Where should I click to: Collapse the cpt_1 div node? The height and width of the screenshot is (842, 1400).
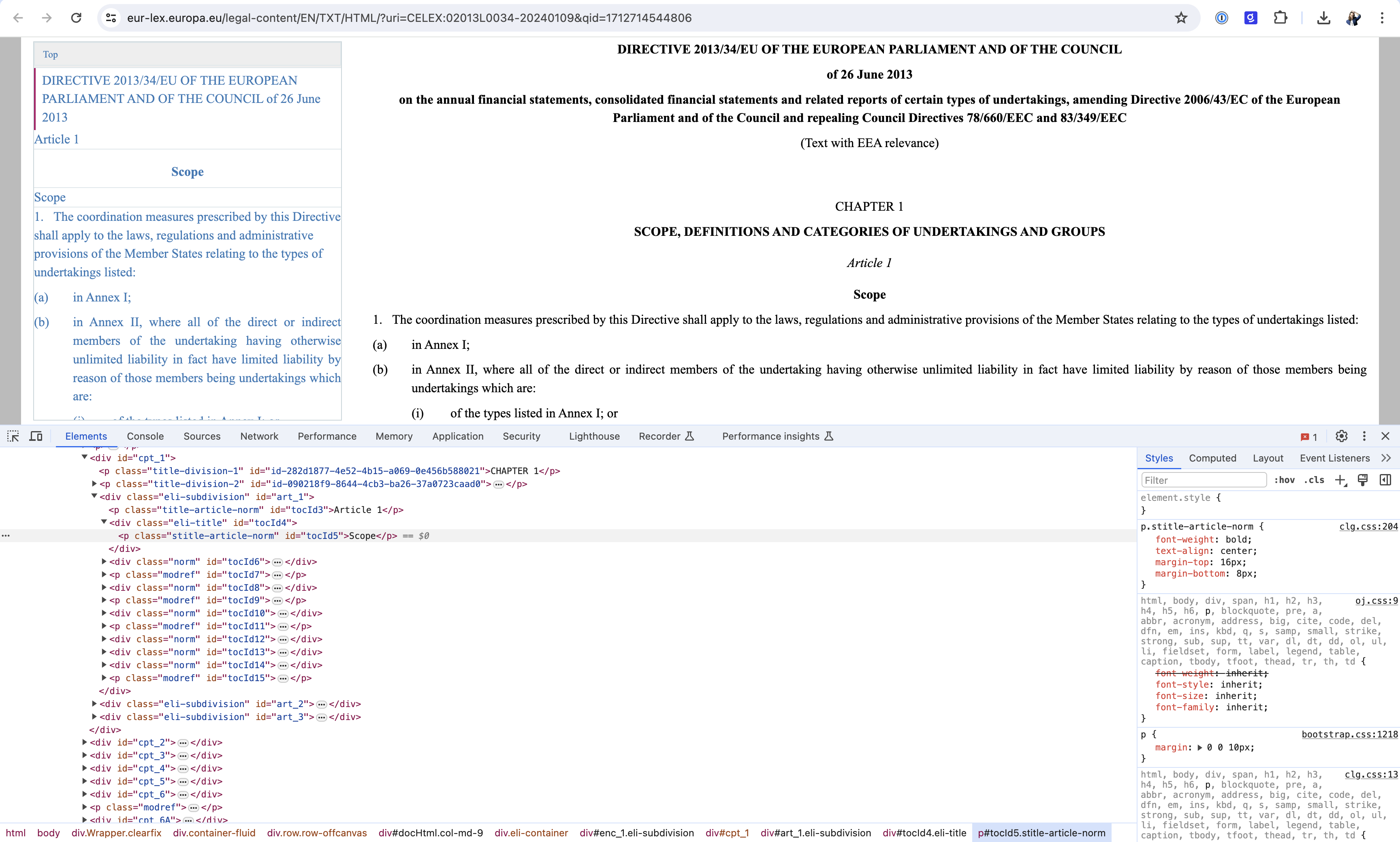coord(85,457)
